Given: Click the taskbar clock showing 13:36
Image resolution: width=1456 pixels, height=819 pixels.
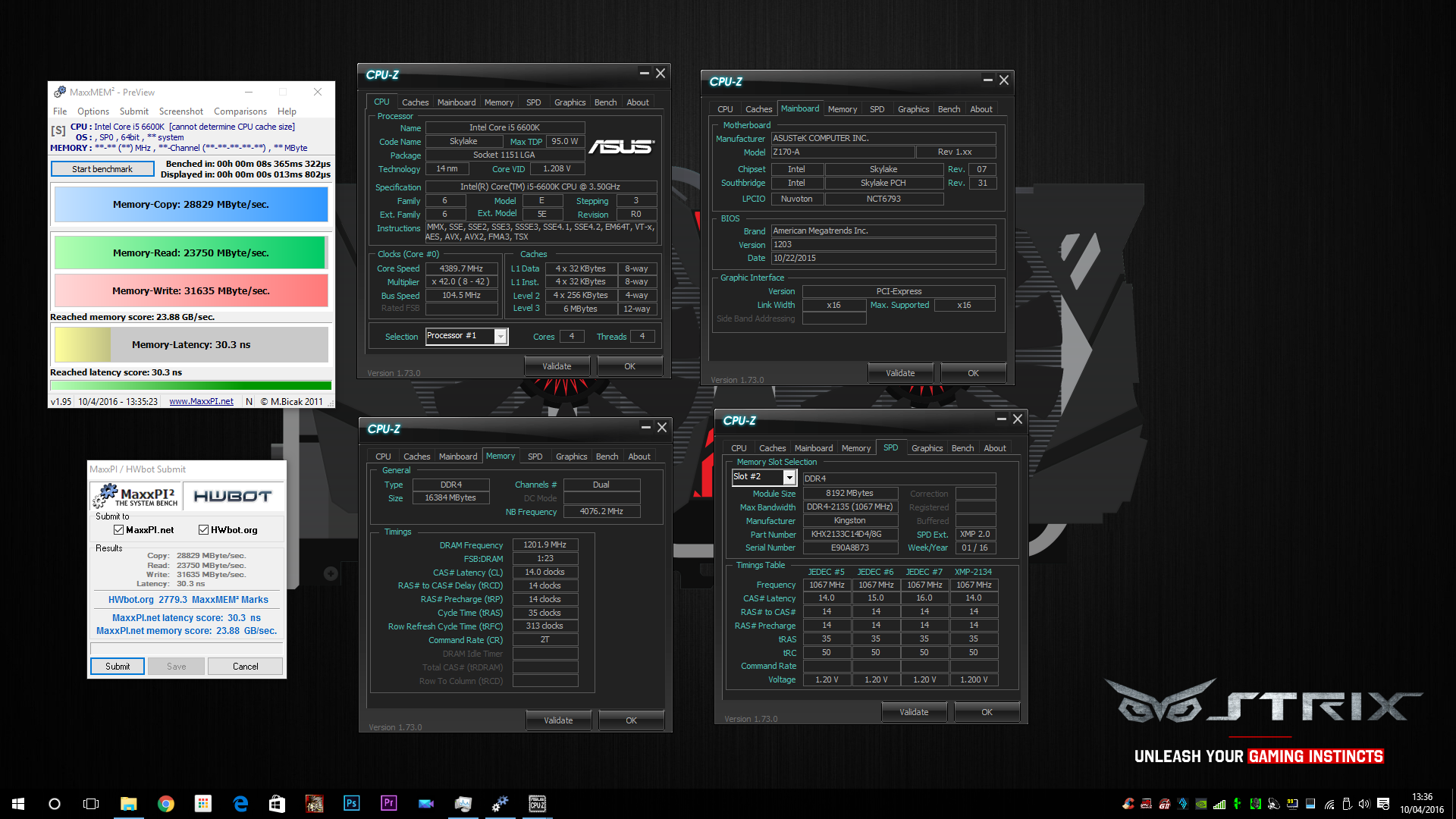Looking at the screenshot, I should coord(1422,804).
